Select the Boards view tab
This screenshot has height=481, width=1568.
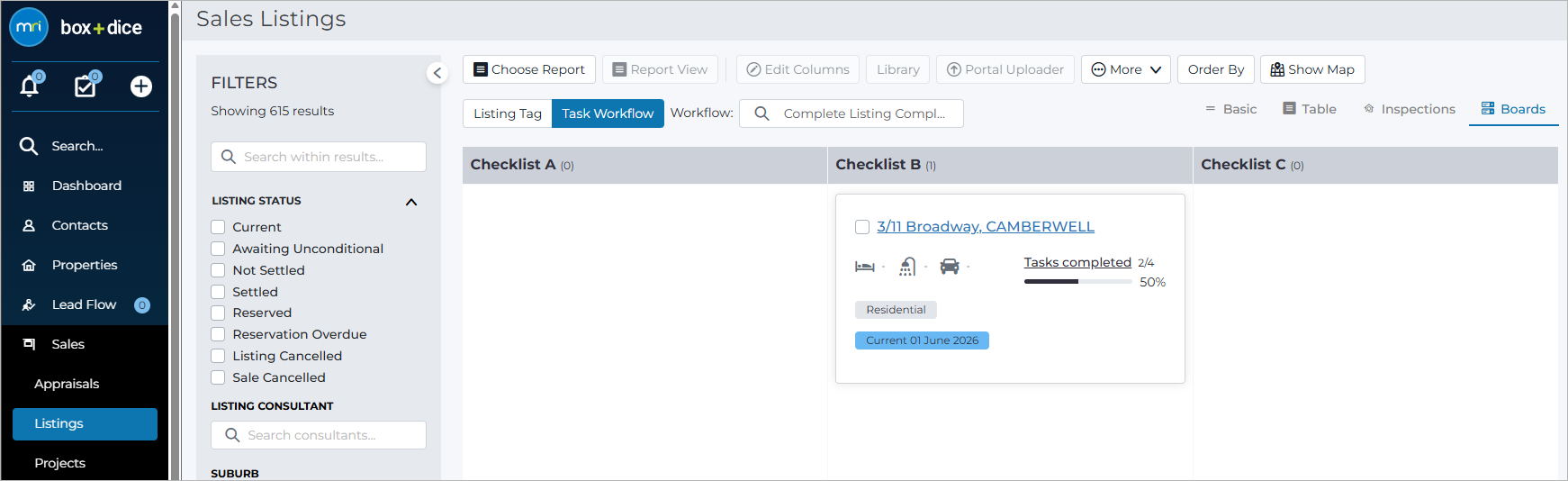1513,109
